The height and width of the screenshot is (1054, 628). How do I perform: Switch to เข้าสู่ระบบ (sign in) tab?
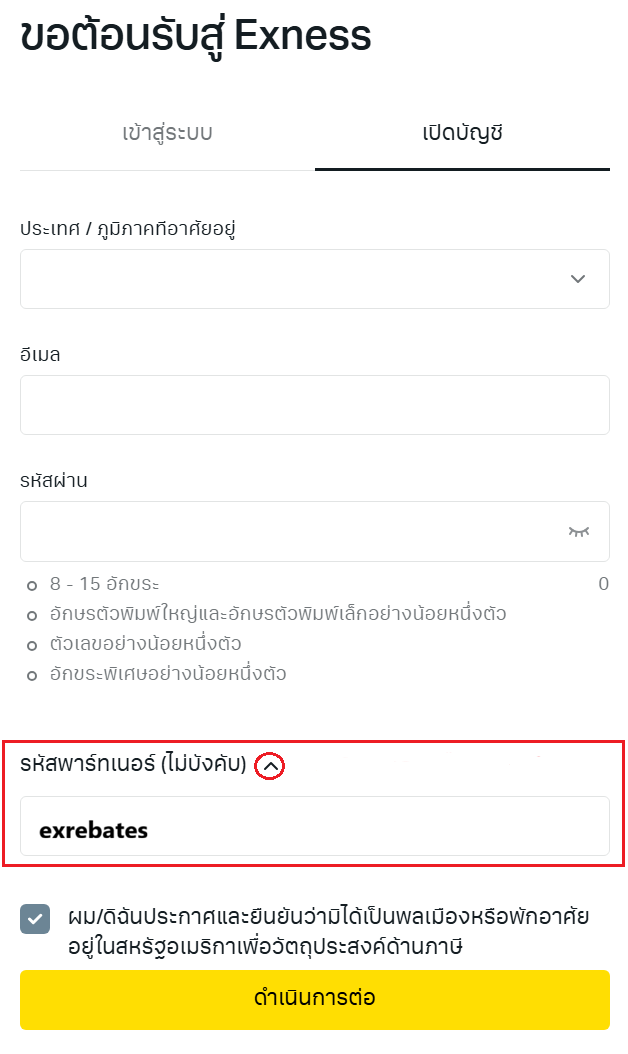tap(167, 132)
